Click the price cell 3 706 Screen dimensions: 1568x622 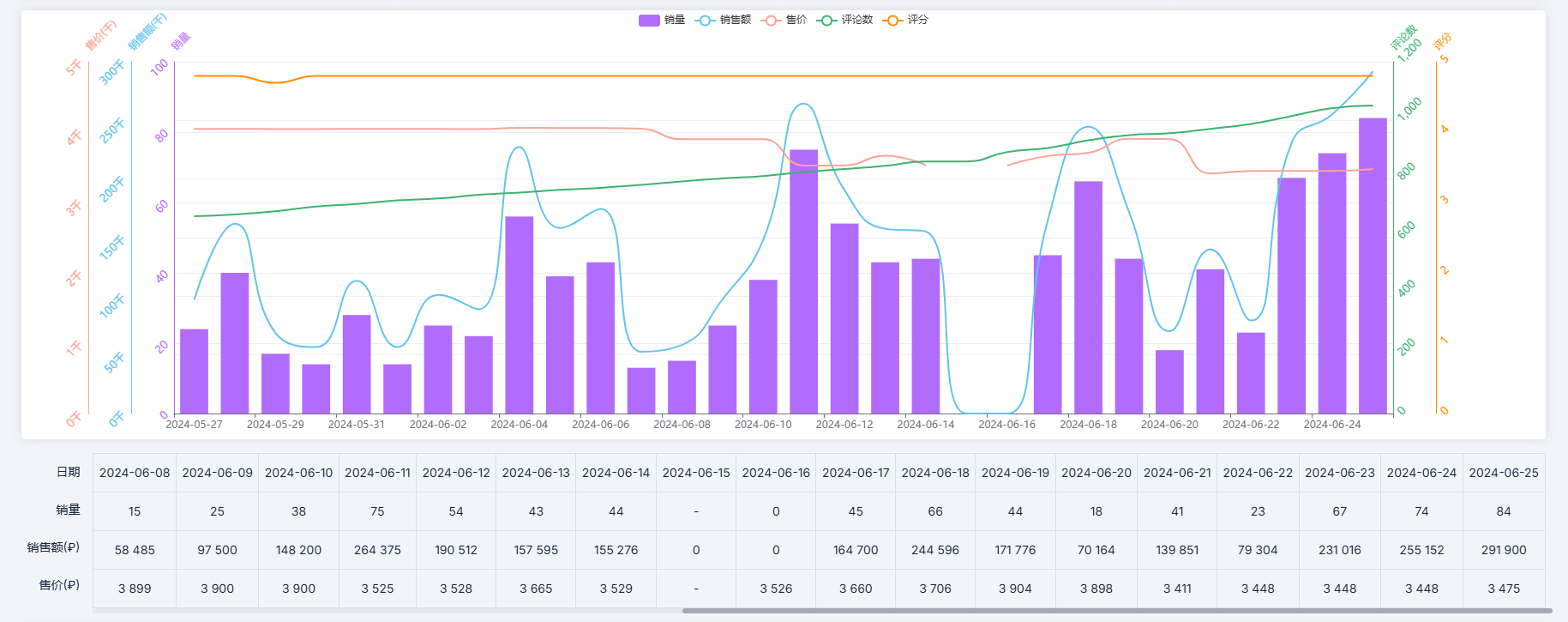click(935, 589)
